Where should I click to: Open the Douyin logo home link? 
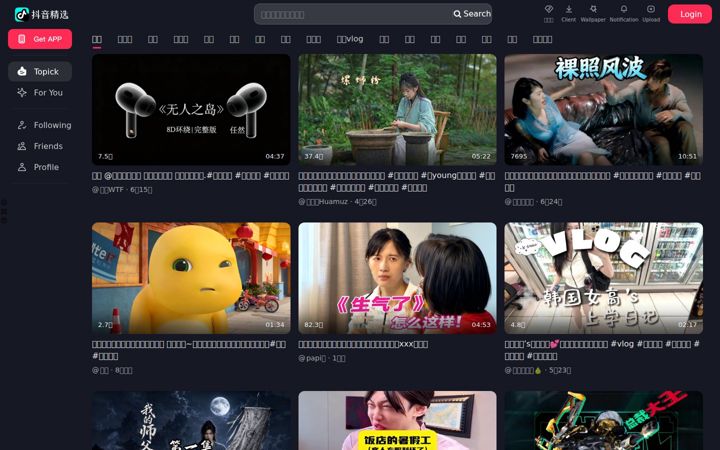[x=41, y=14]
